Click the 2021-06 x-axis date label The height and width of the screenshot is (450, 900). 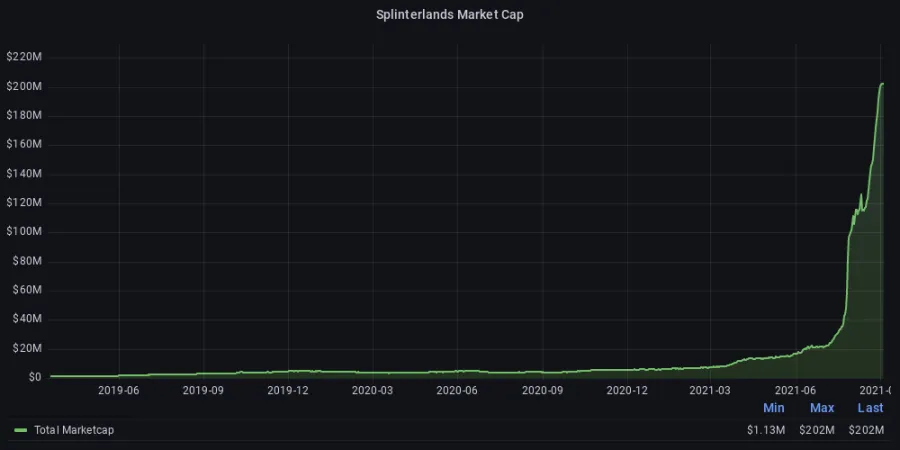[x=796, y=390]
